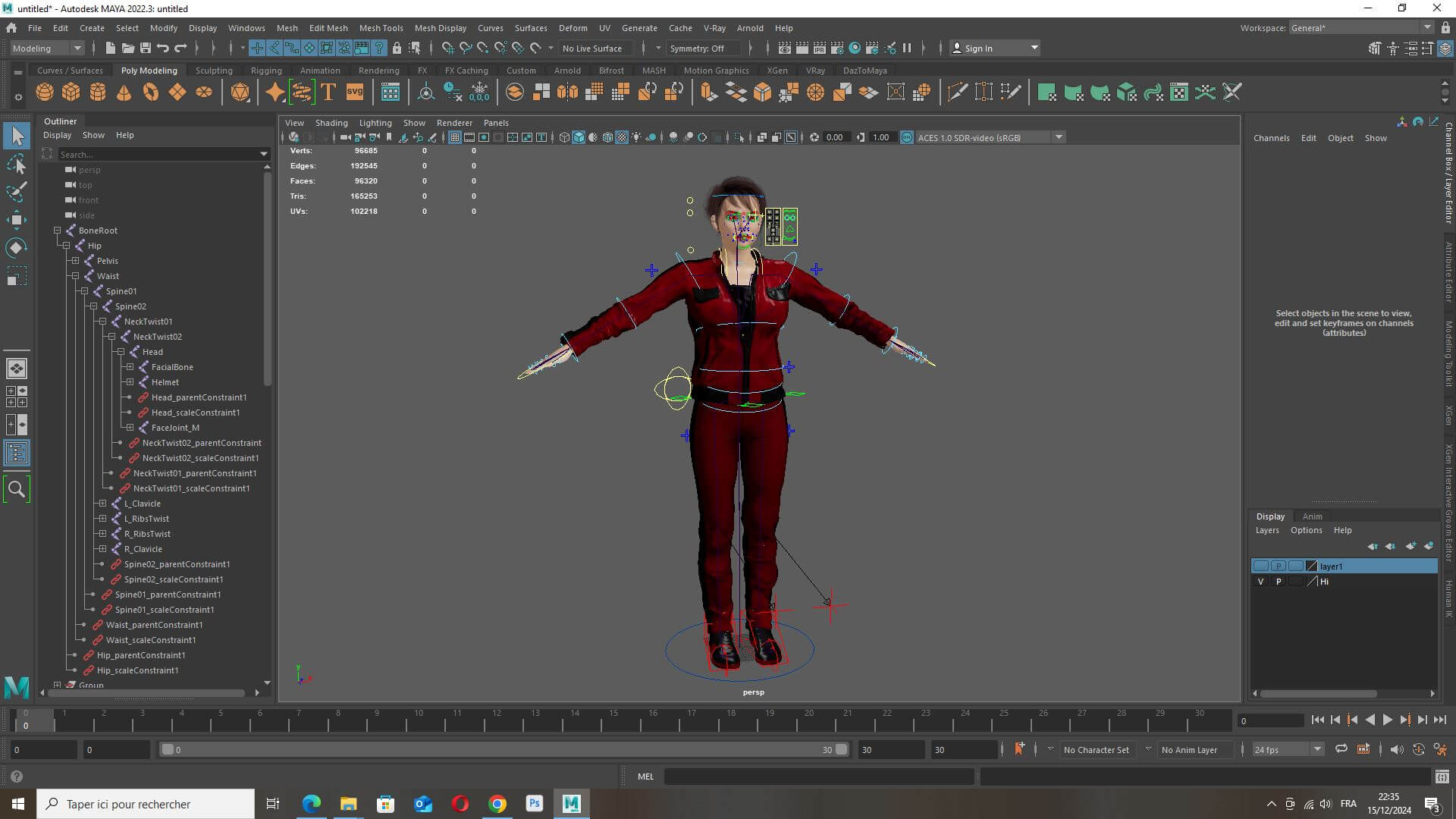Viewport: 1456px width, 819px height.
Task: Click the Lasso select tool
Action: click(x=16, y=165)
